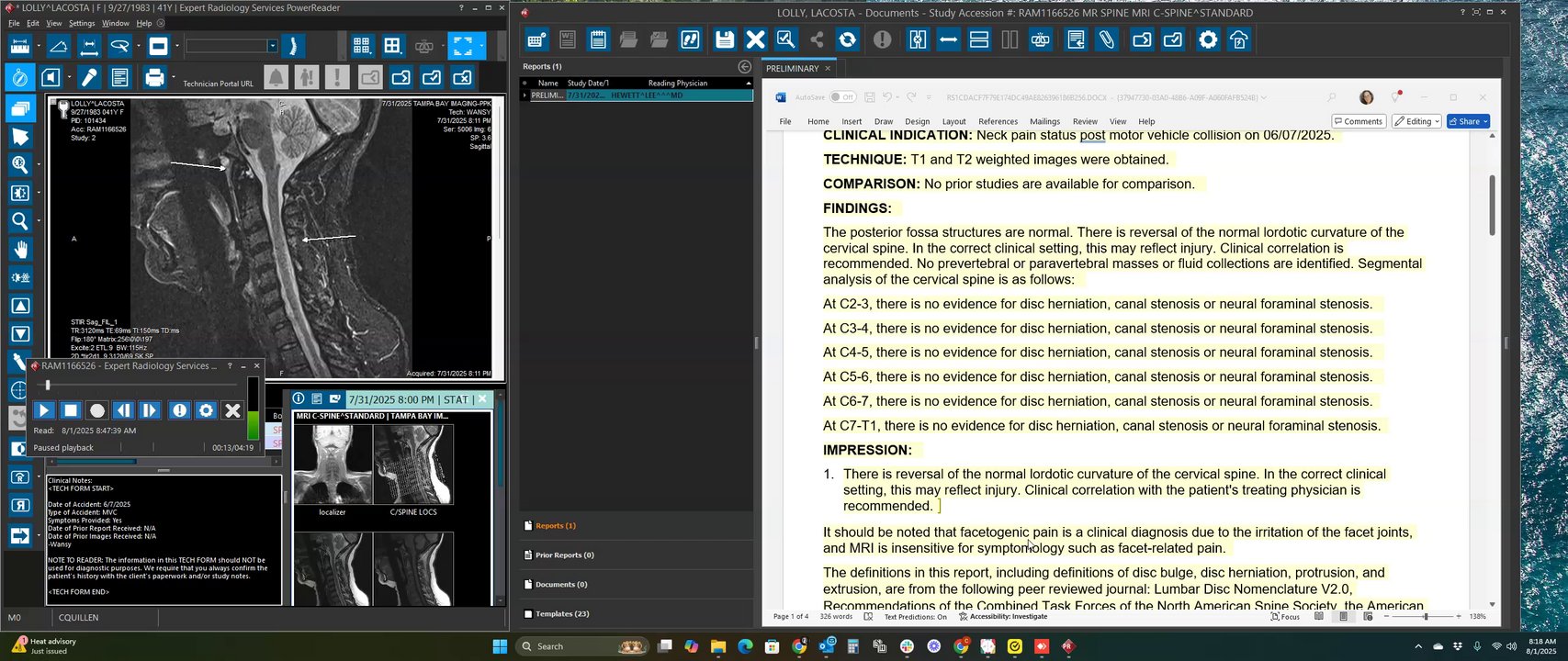Click the save disk icon in Documents toolbar
This screenshot has height=661, width=1568.
click(725, 39)
